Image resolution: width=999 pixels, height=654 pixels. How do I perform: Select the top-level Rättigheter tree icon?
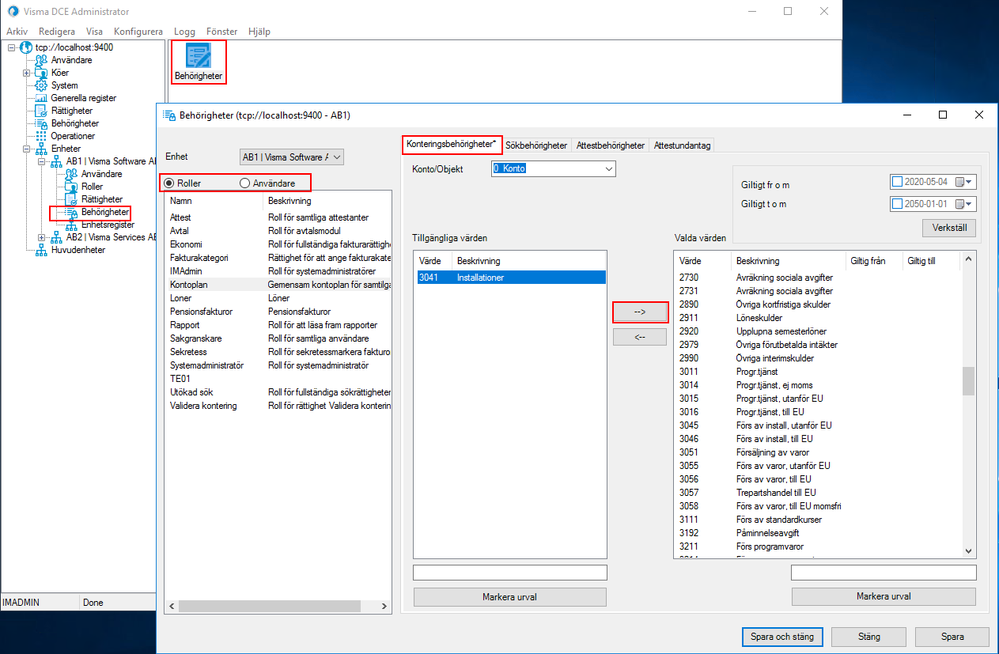(41, 111)
